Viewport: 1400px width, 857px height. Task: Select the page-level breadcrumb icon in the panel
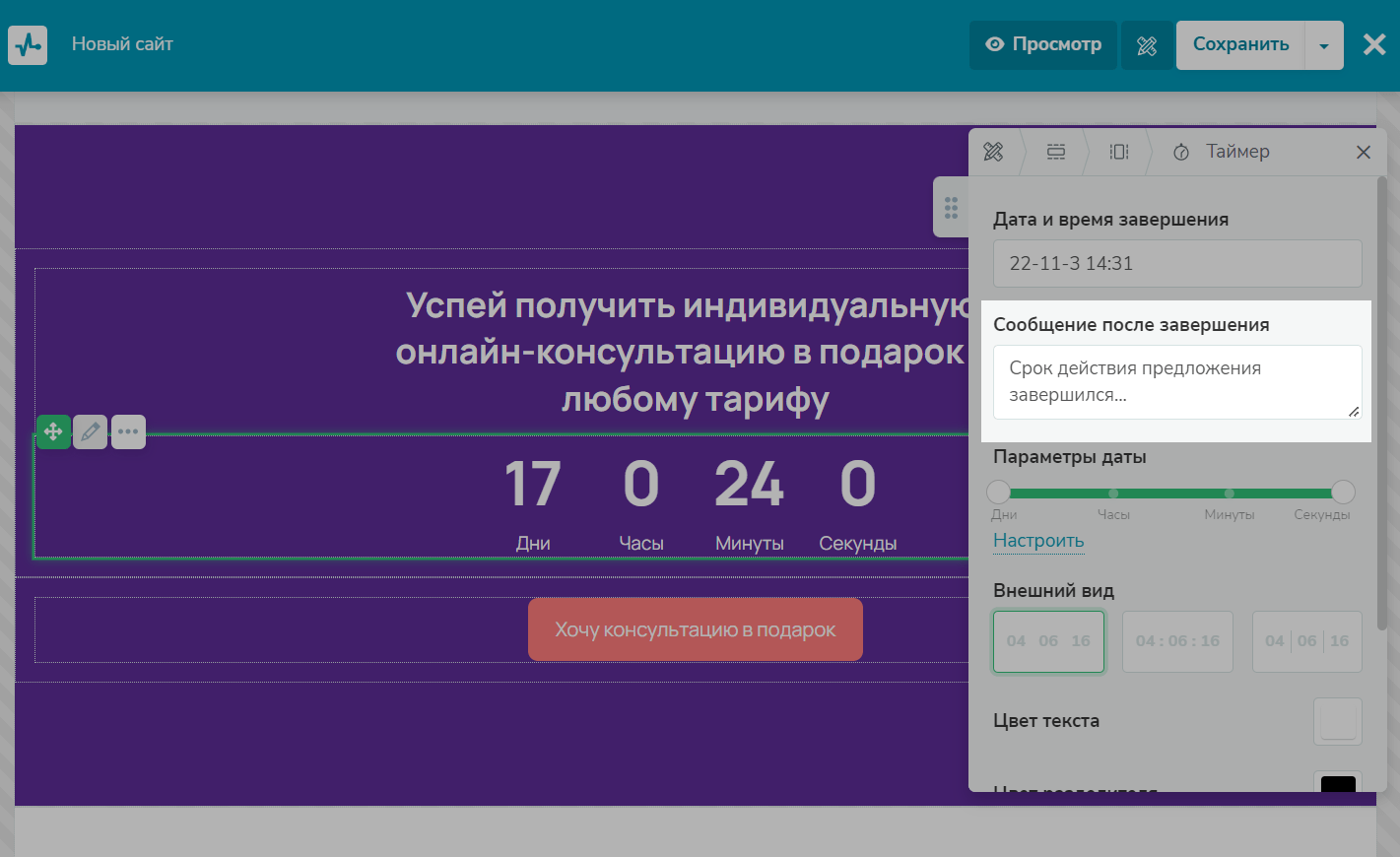point(993,152)
